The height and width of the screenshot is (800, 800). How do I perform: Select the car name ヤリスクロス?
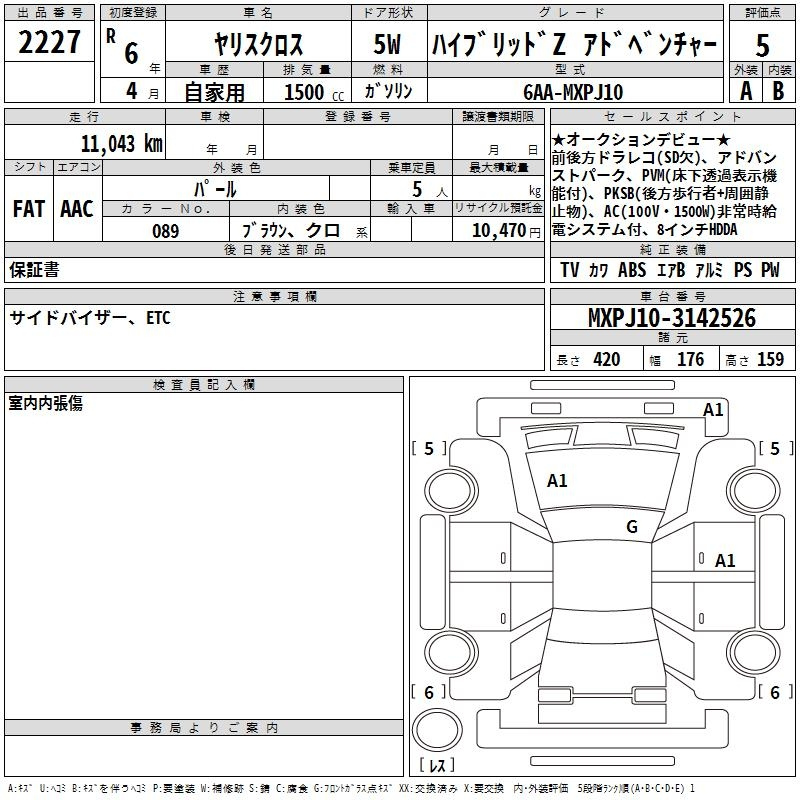pos(258,44)
